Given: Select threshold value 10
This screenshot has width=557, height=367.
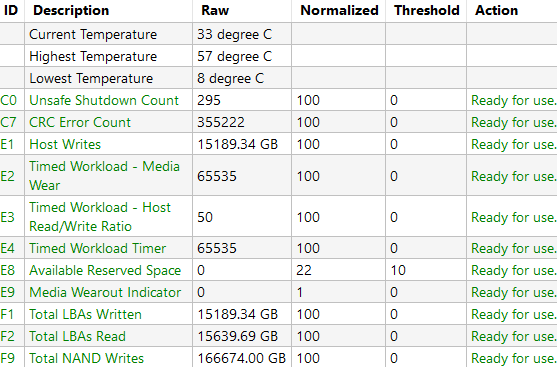Looking at the screenshot, I should point(398,270).
